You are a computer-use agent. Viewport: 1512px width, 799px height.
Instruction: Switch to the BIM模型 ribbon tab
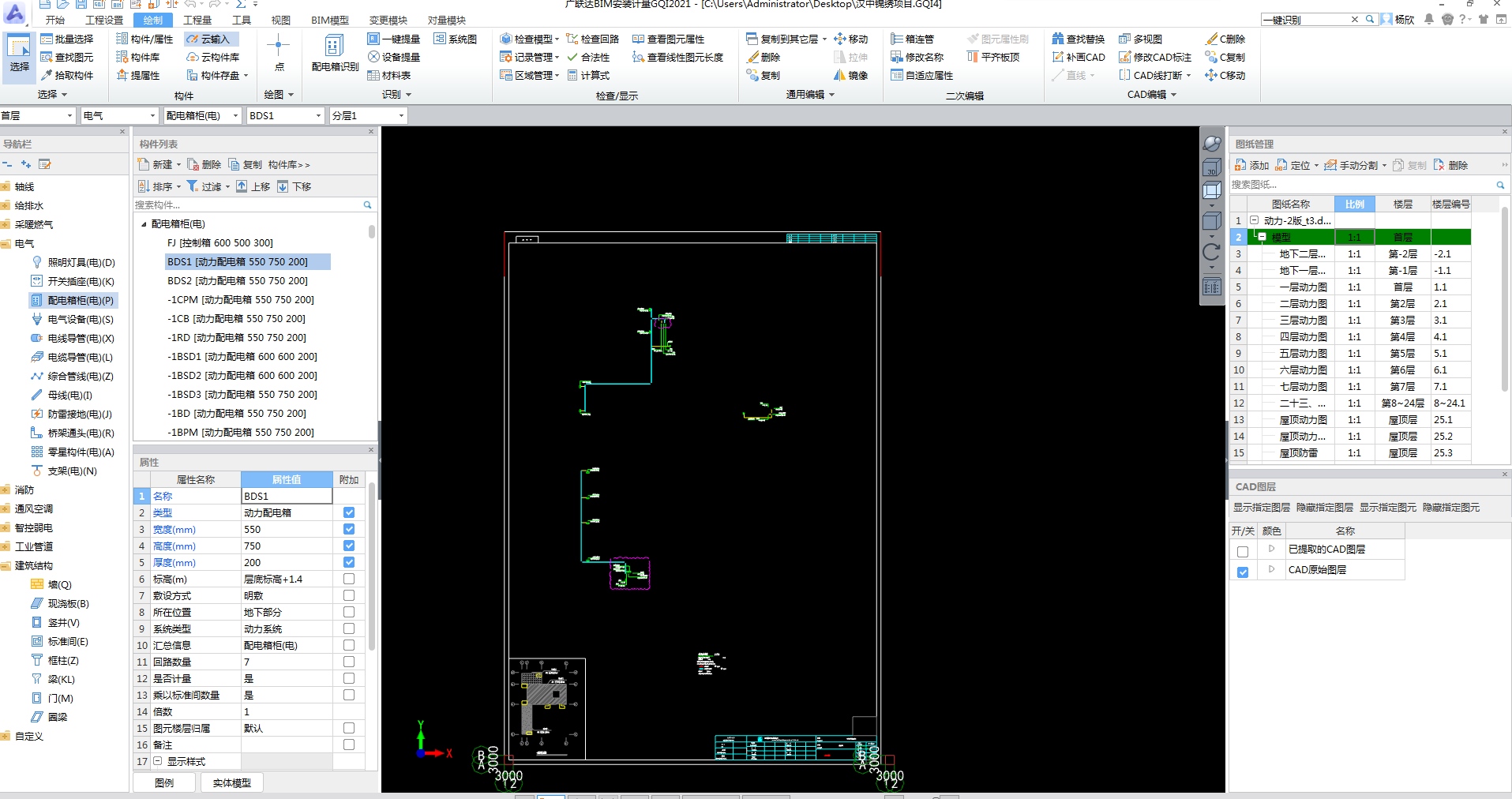(330, 20)
